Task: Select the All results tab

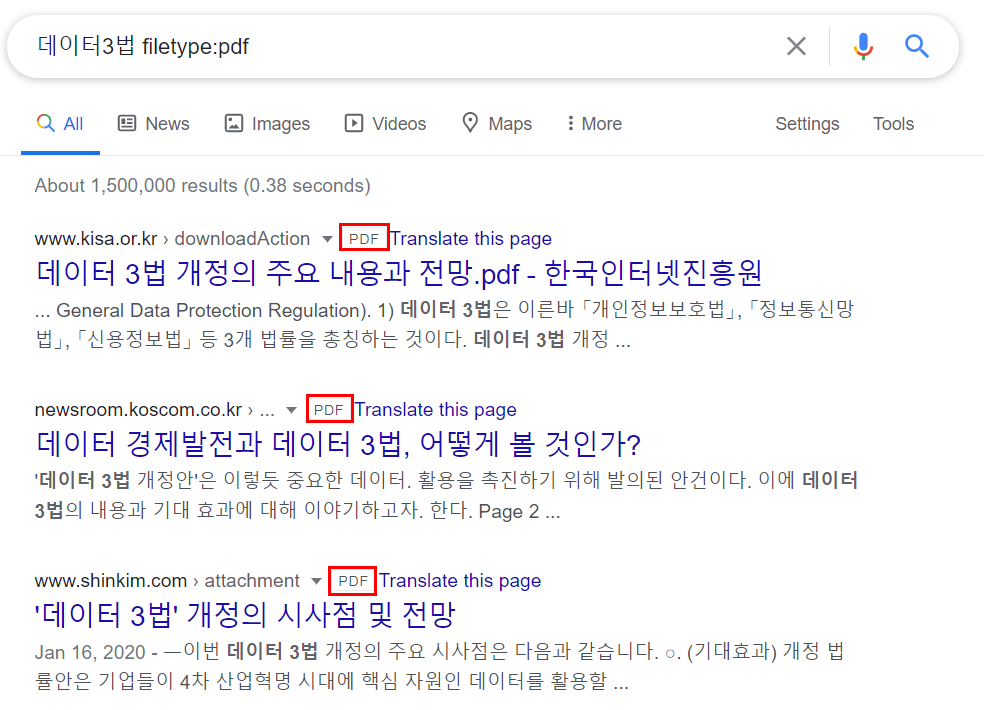Action: pos(60,124)
